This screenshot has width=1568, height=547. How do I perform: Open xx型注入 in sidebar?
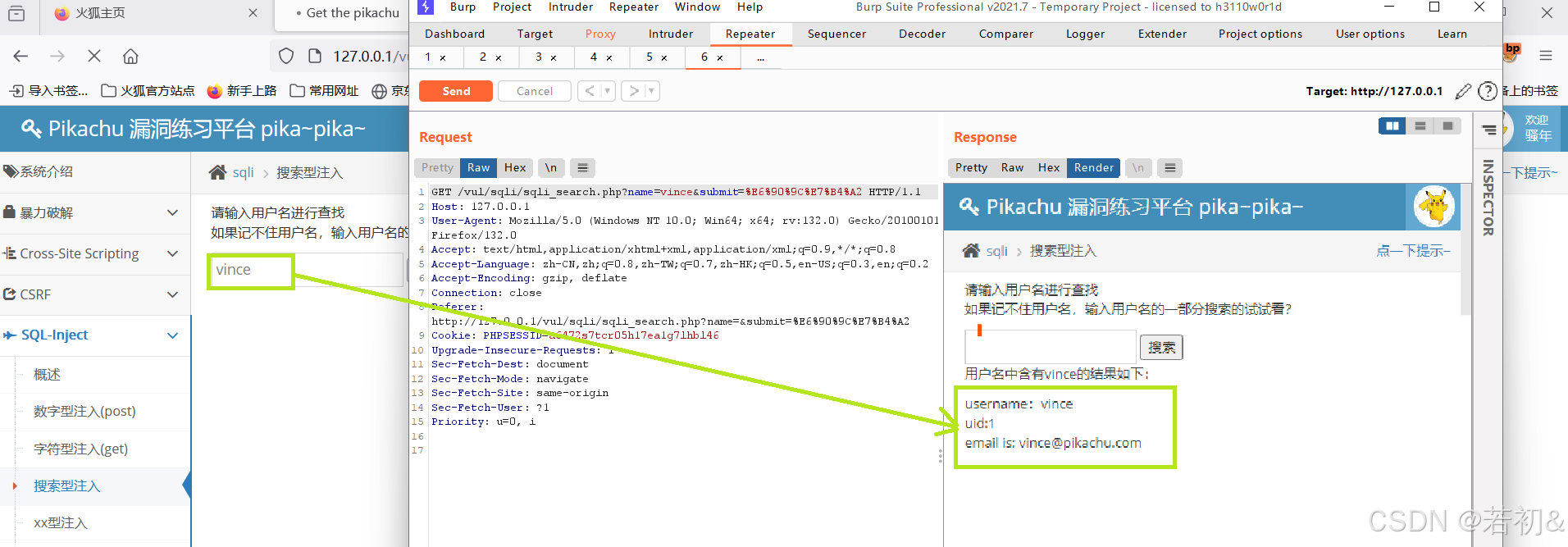click(x=60, y=522)
